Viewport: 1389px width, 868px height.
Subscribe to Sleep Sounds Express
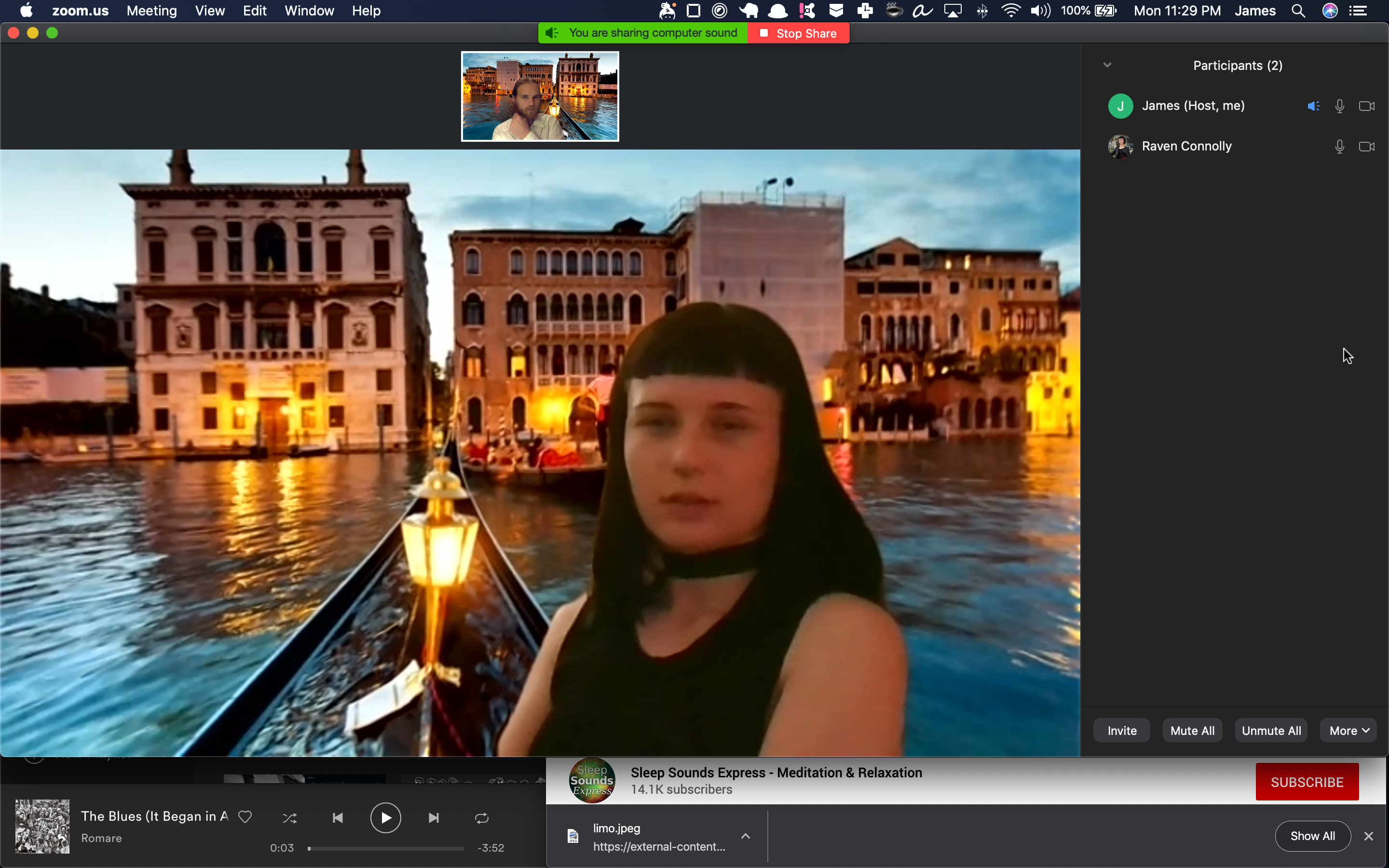click(x=1307, y=781)
